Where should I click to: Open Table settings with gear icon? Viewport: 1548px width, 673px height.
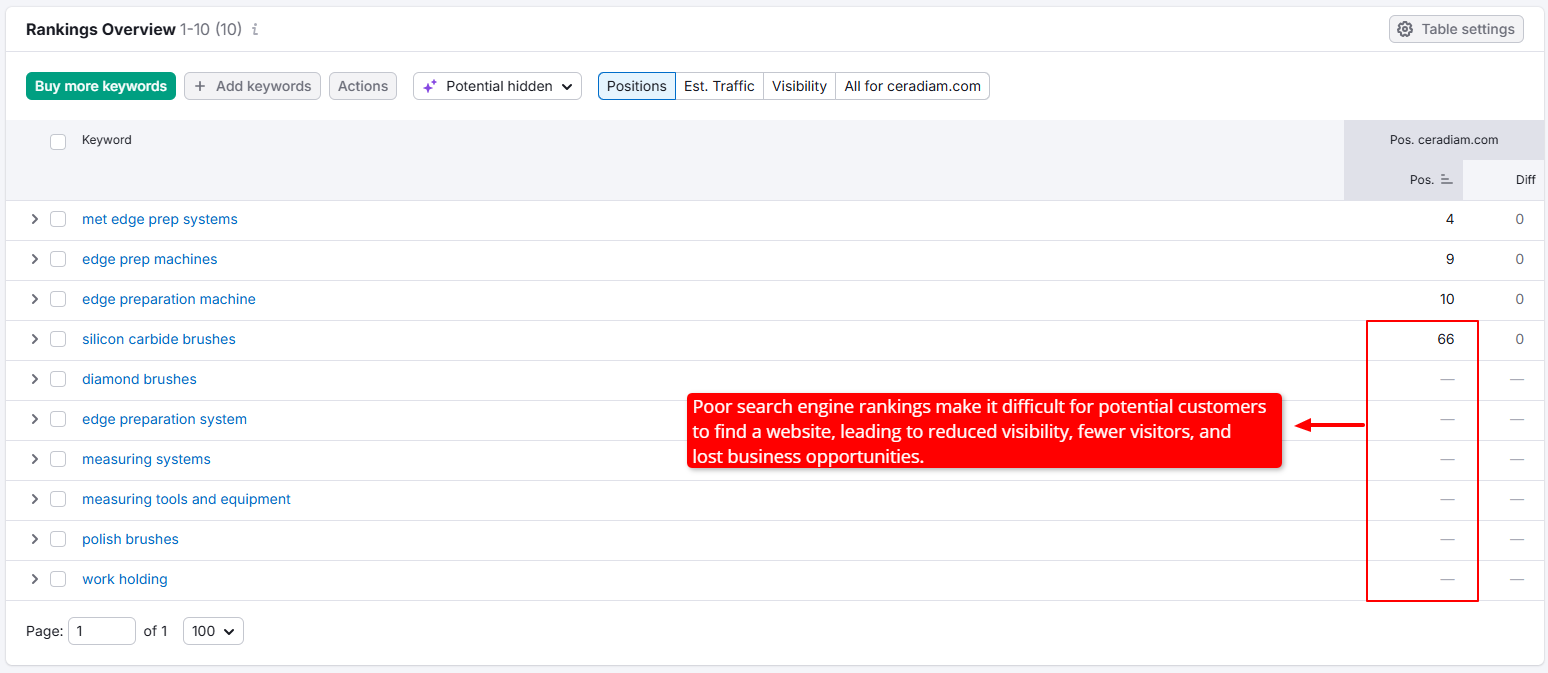coord(1404,29)
